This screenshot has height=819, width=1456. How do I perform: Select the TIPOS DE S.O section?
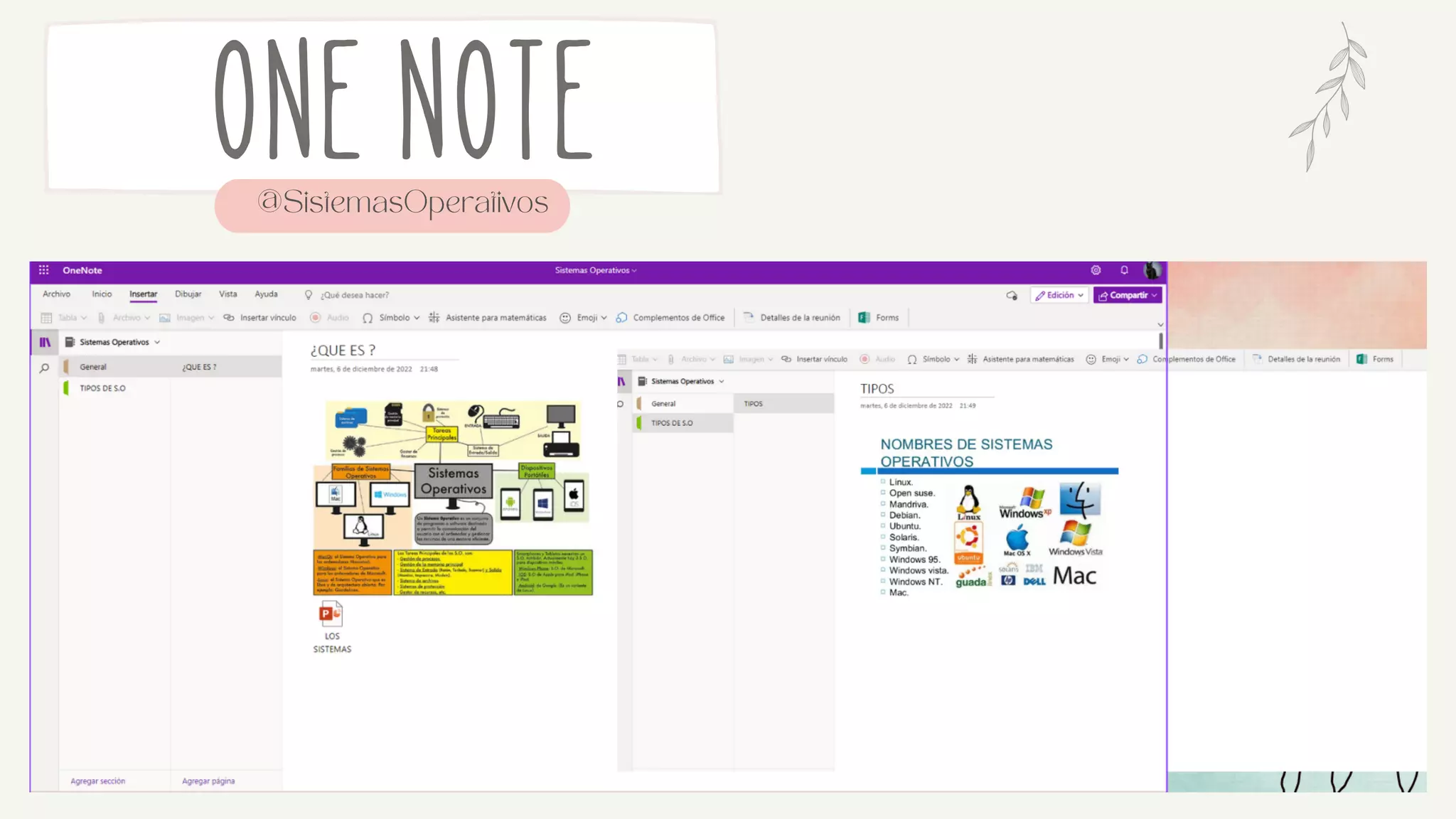102,388
